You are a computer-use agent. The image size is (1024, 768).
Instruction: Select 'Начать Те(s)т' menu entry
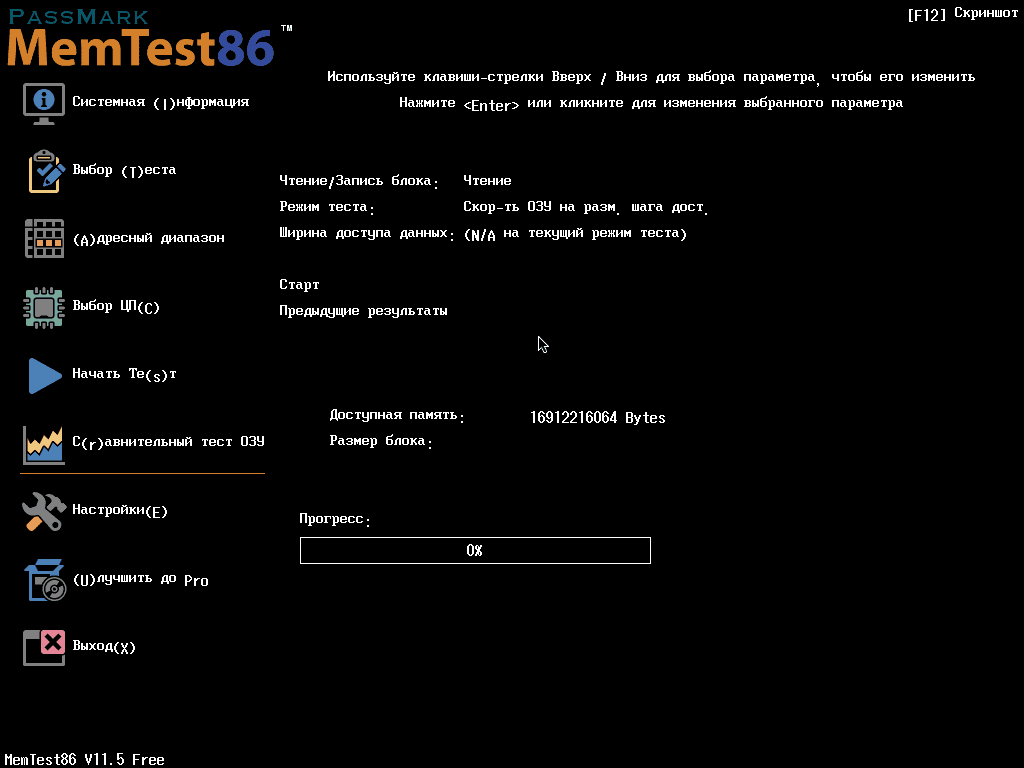[x=124, y=374]
